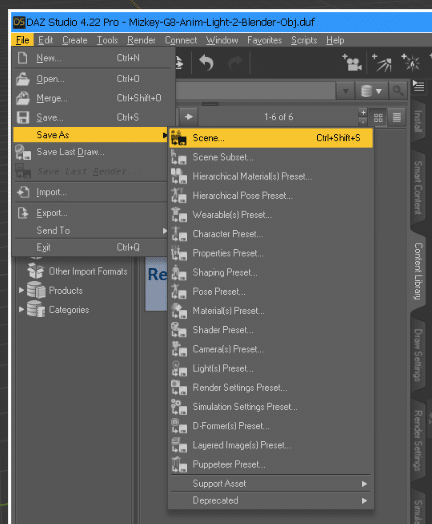Image resolution: width=432 pixels, height=524 pixels.
Task: Click the database filter dropdown icon
Action: [x=371, y=91]
